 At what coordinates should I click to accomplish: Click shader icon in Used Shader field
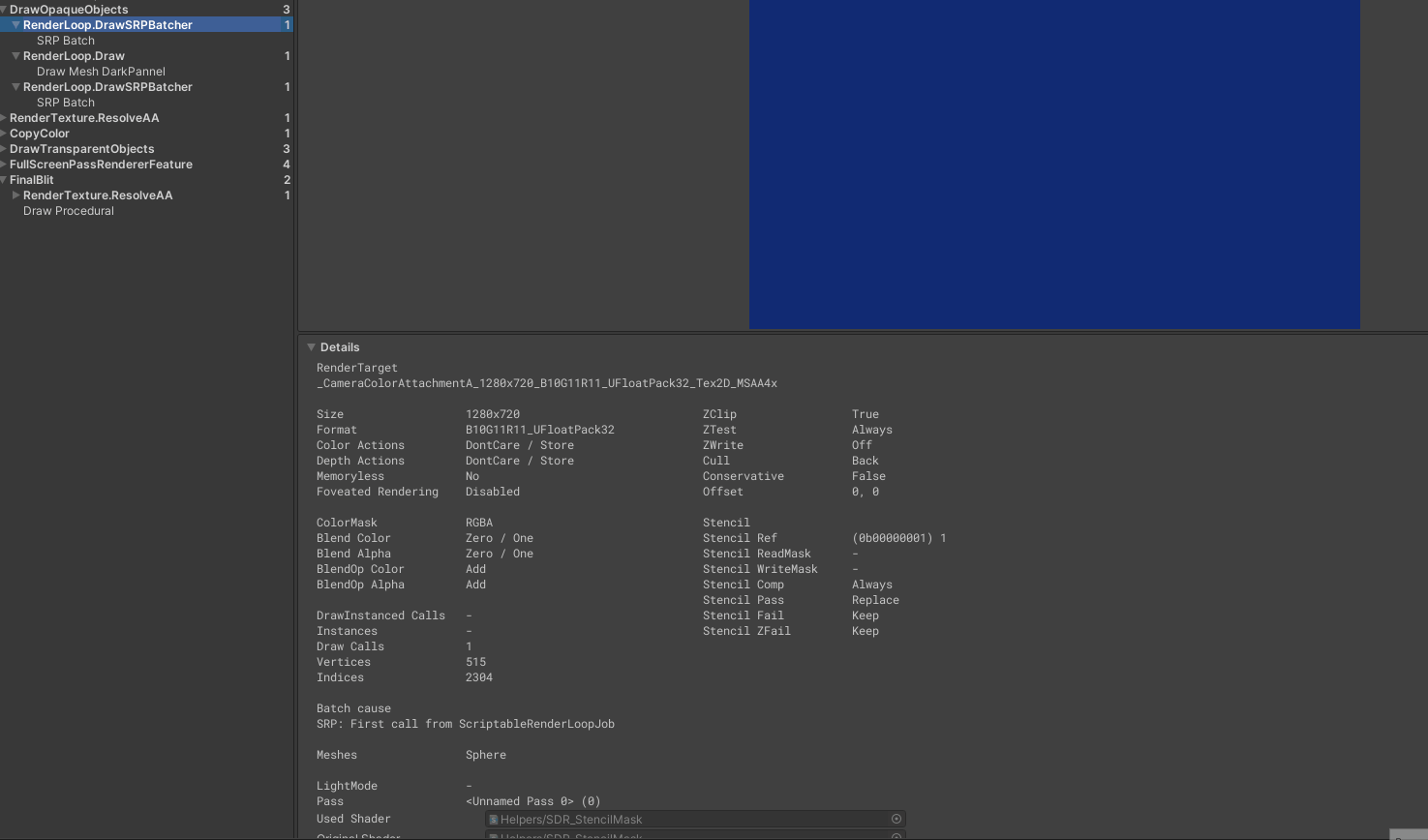(x=494, y=820)
